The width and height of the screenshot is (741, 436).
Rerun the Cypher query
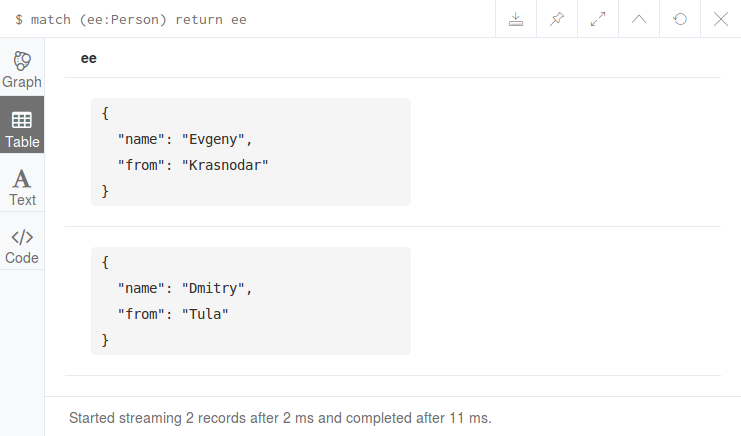click(680, 19)
